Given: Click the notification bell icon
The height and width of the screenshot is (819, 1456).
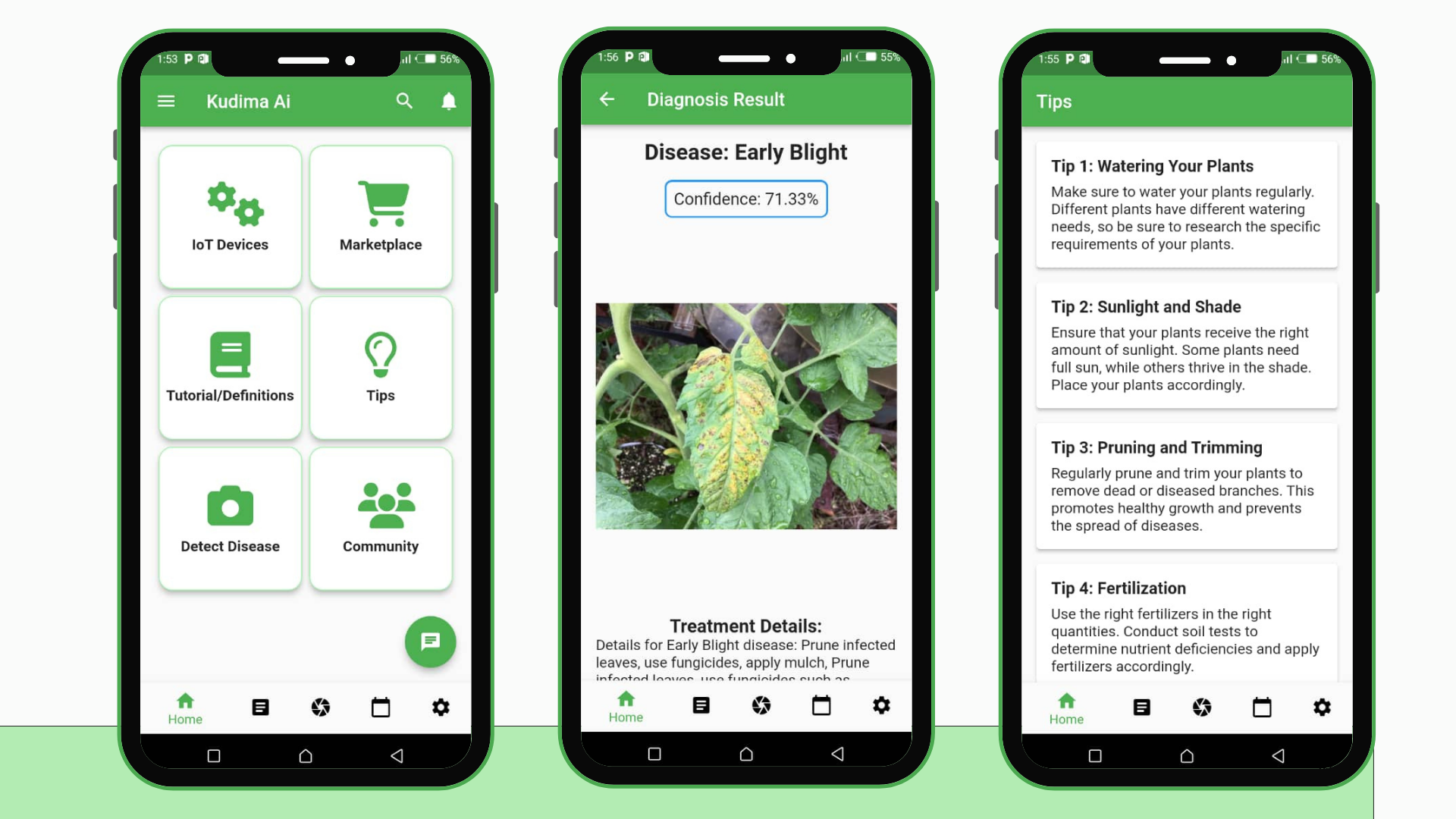Looking at the screenshot, I should click(x=448, y=101).
